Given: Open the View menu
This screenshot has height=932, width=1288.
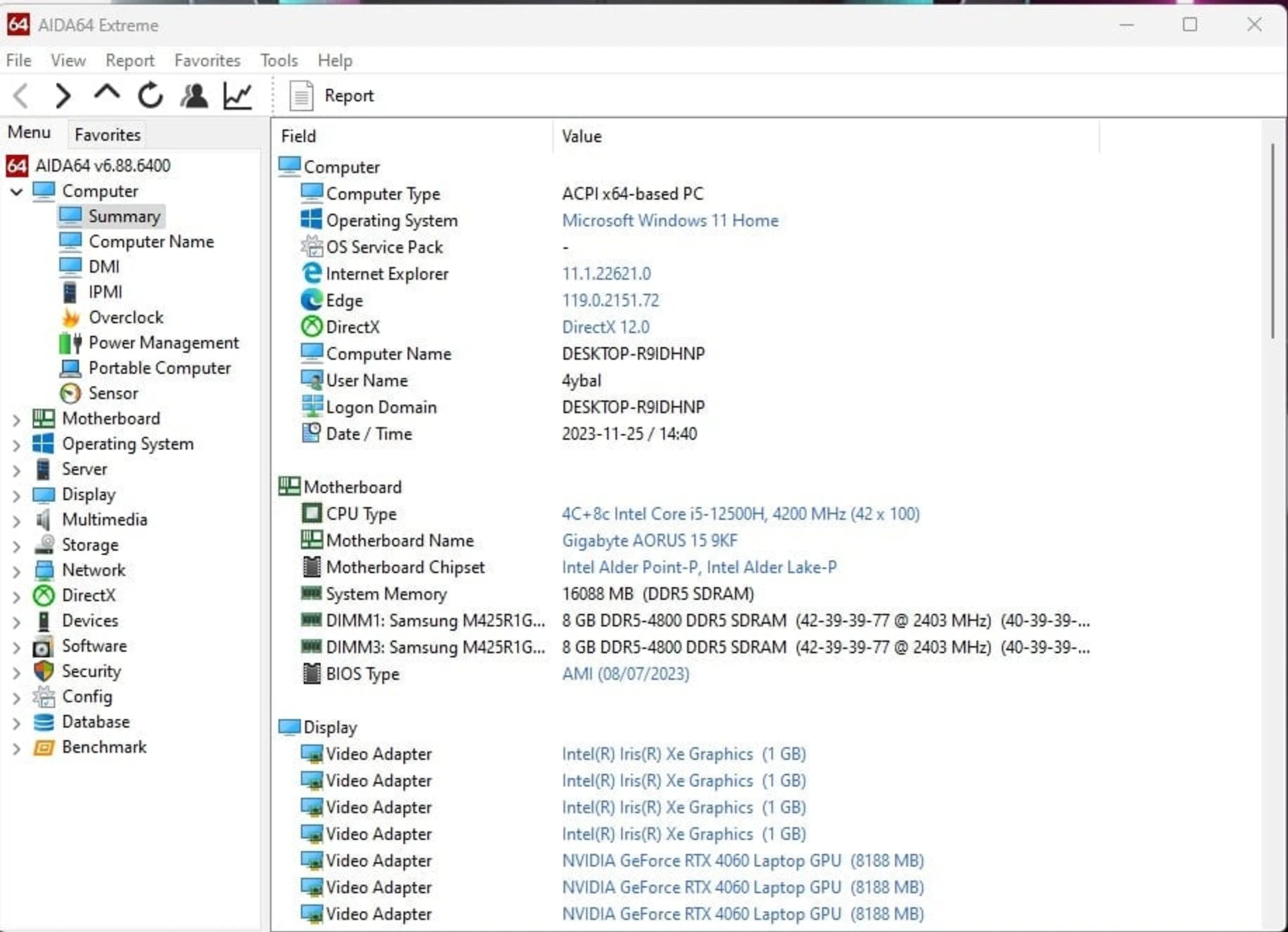Looking at the screenshot, I should pos(68,60).
